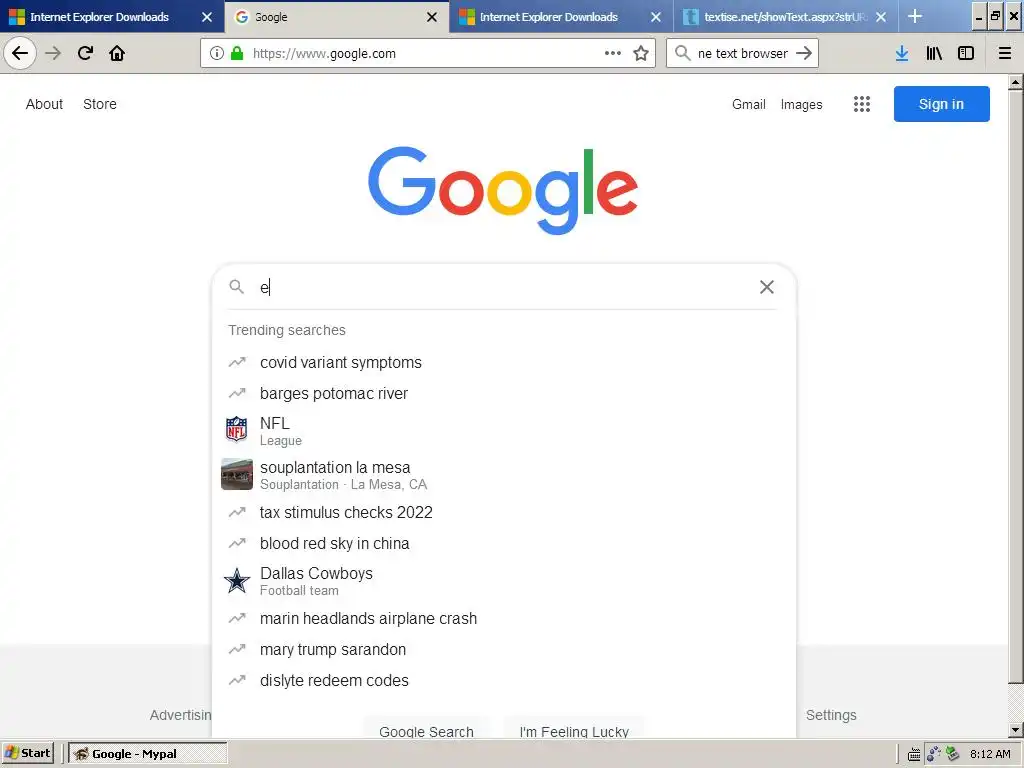Click the Advertising footer link
Viewport: 1024px width, 768px height.
click(180, 715)
